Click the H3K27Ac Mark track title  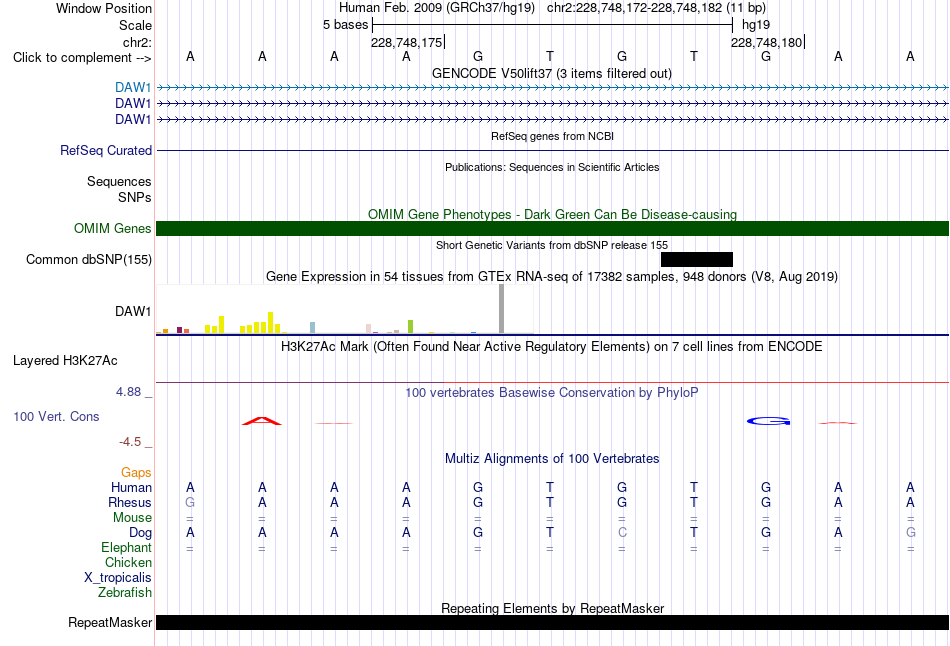click(x=551, y=347)
